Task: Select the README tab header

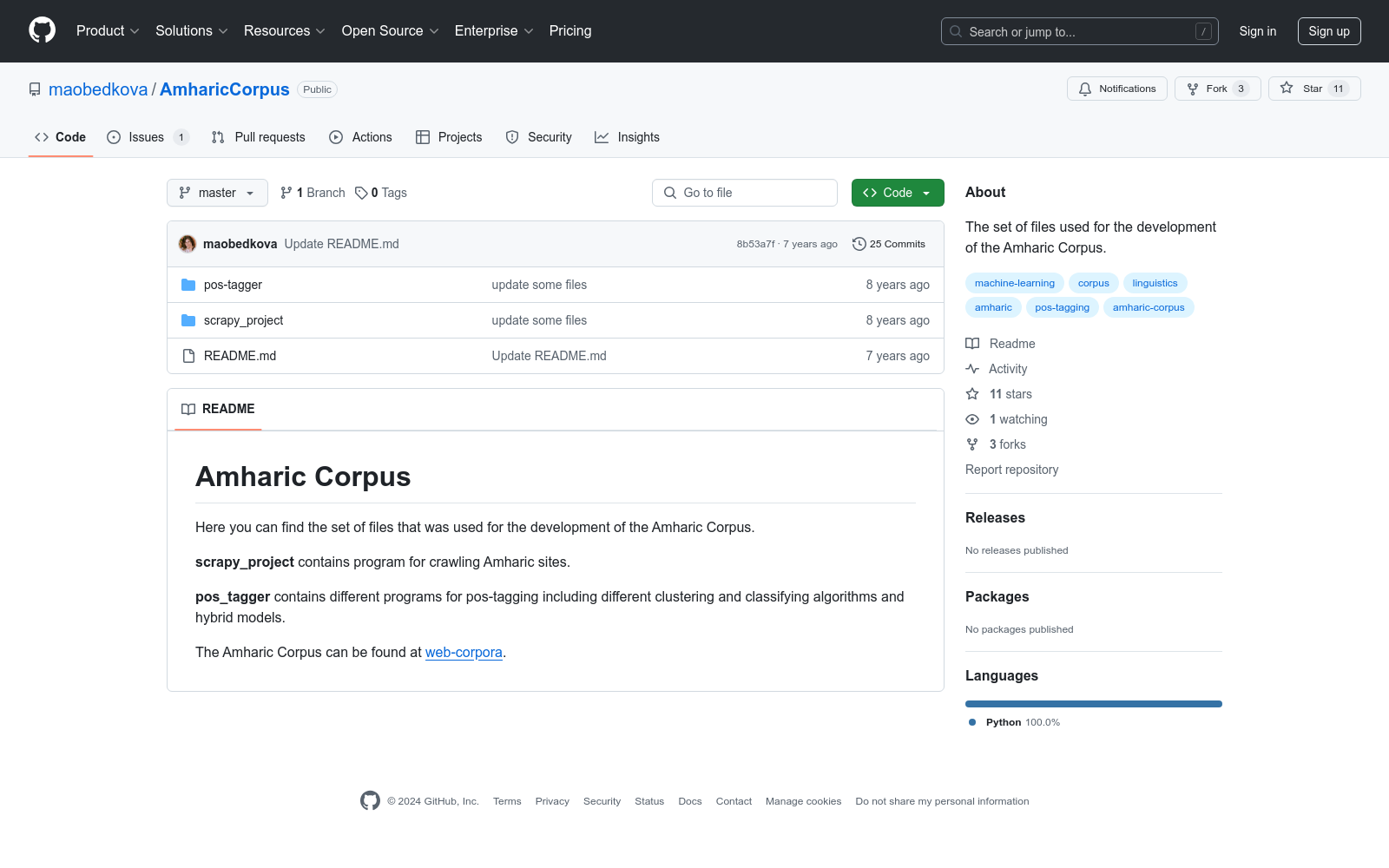Action: pyautogui.click(x=218, y=409)
